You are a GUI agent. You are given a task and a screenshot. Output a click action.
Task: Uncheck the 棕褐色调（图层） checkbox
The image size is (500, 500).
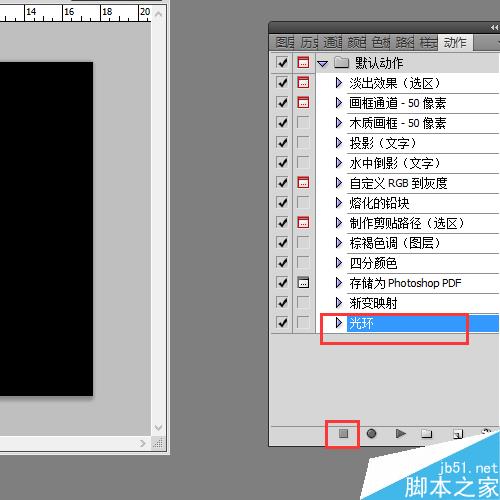pos(282,242)
